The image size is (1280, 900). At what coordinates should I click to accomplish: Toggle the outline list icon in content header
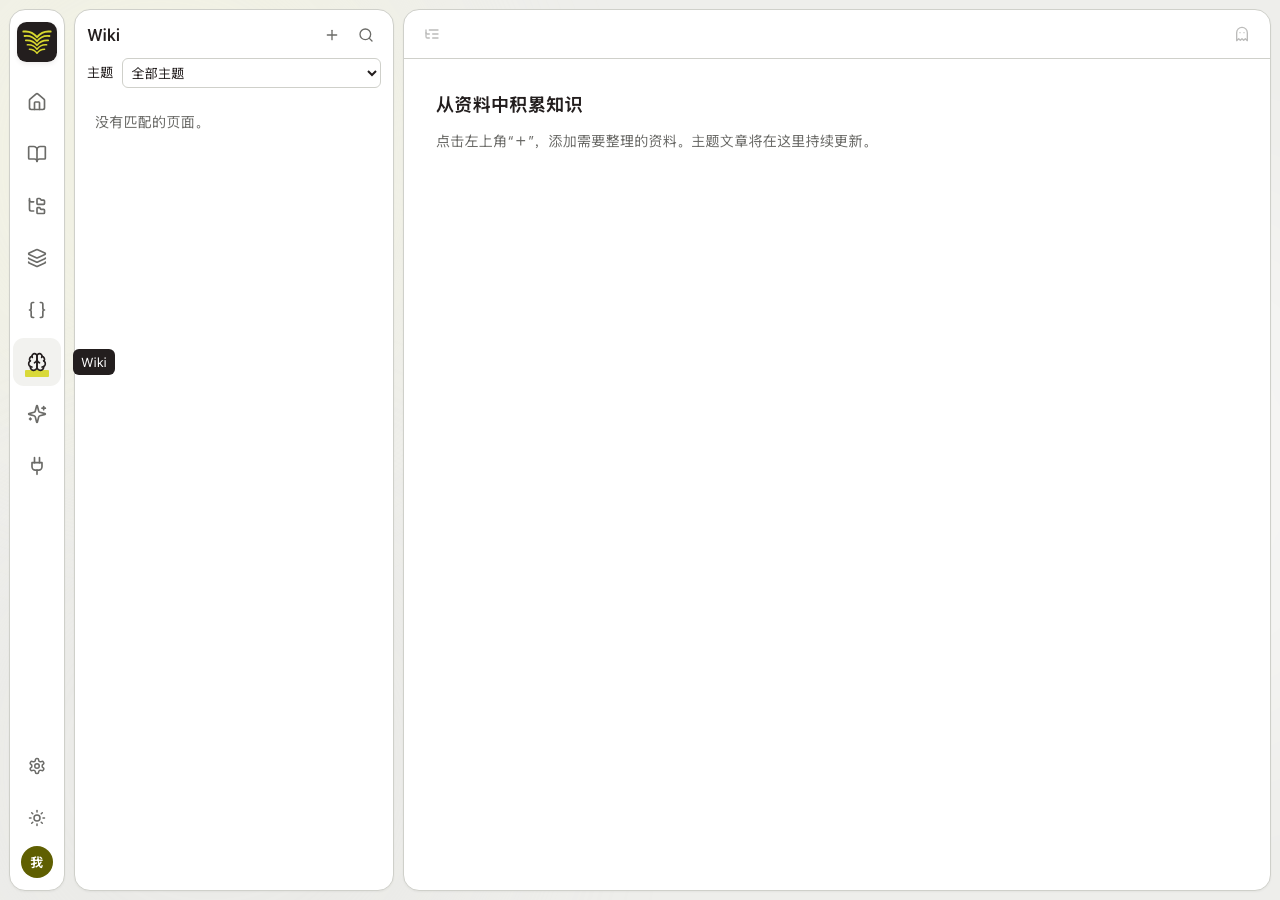click(432, 34)
